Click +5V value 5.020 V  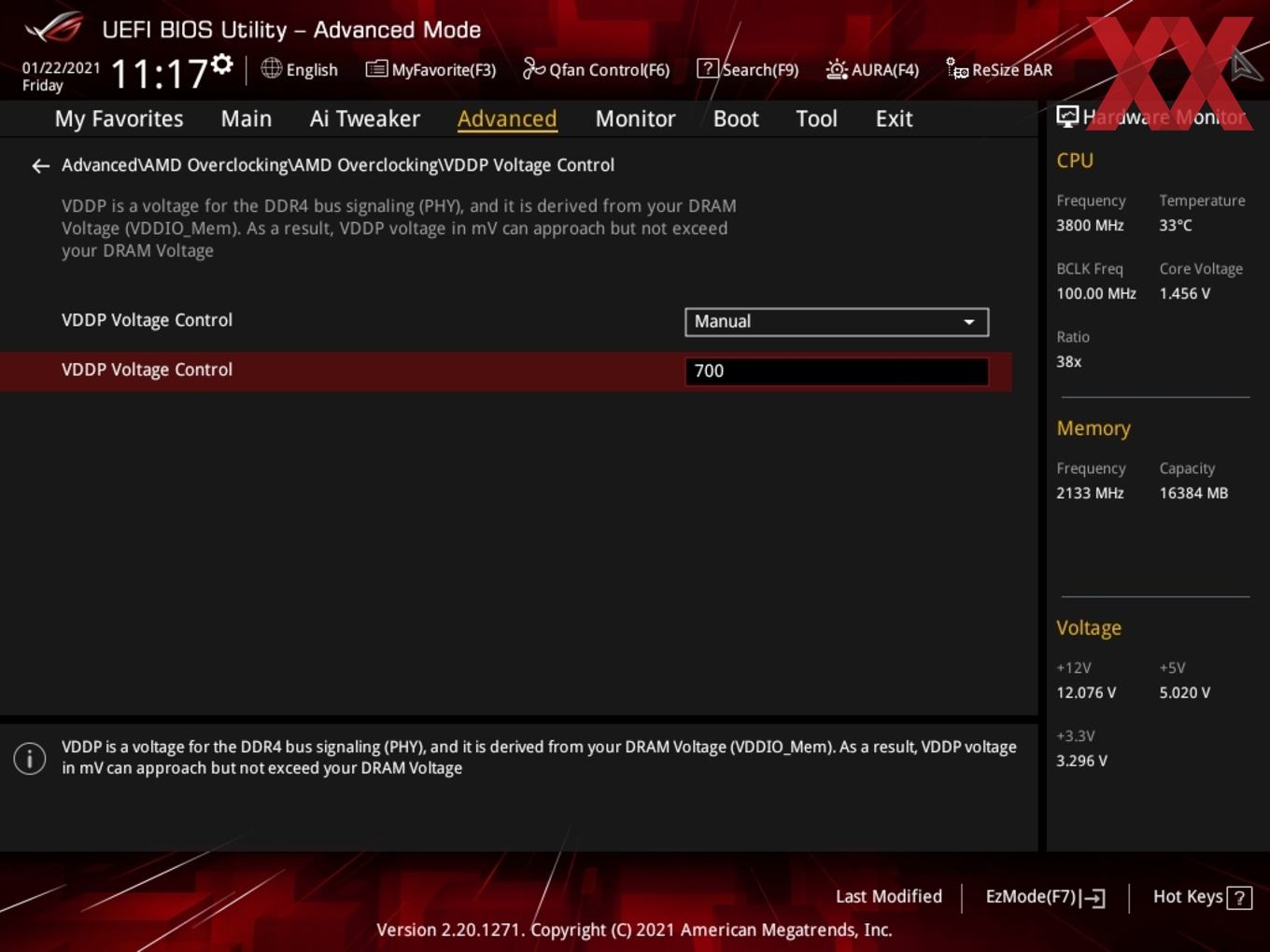[1185, 693]
